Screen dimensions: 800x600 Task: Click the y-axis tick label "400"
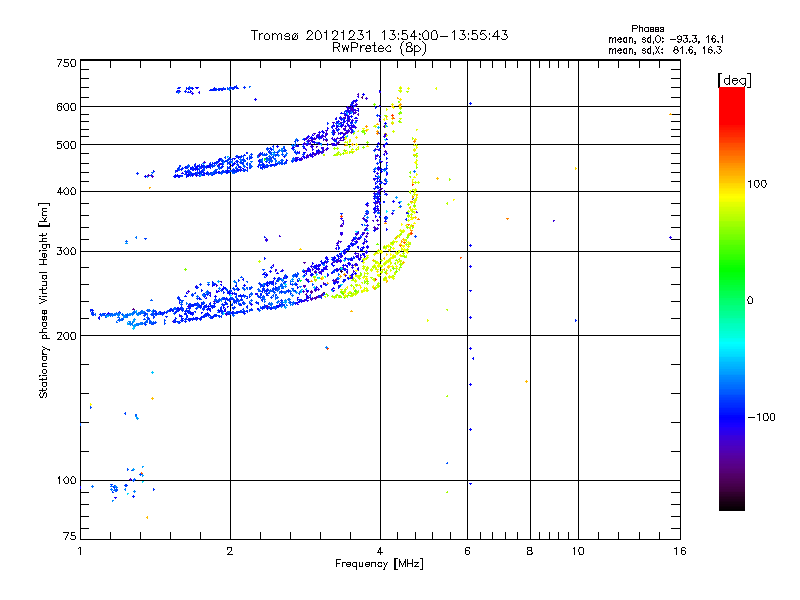click(67, 192)
